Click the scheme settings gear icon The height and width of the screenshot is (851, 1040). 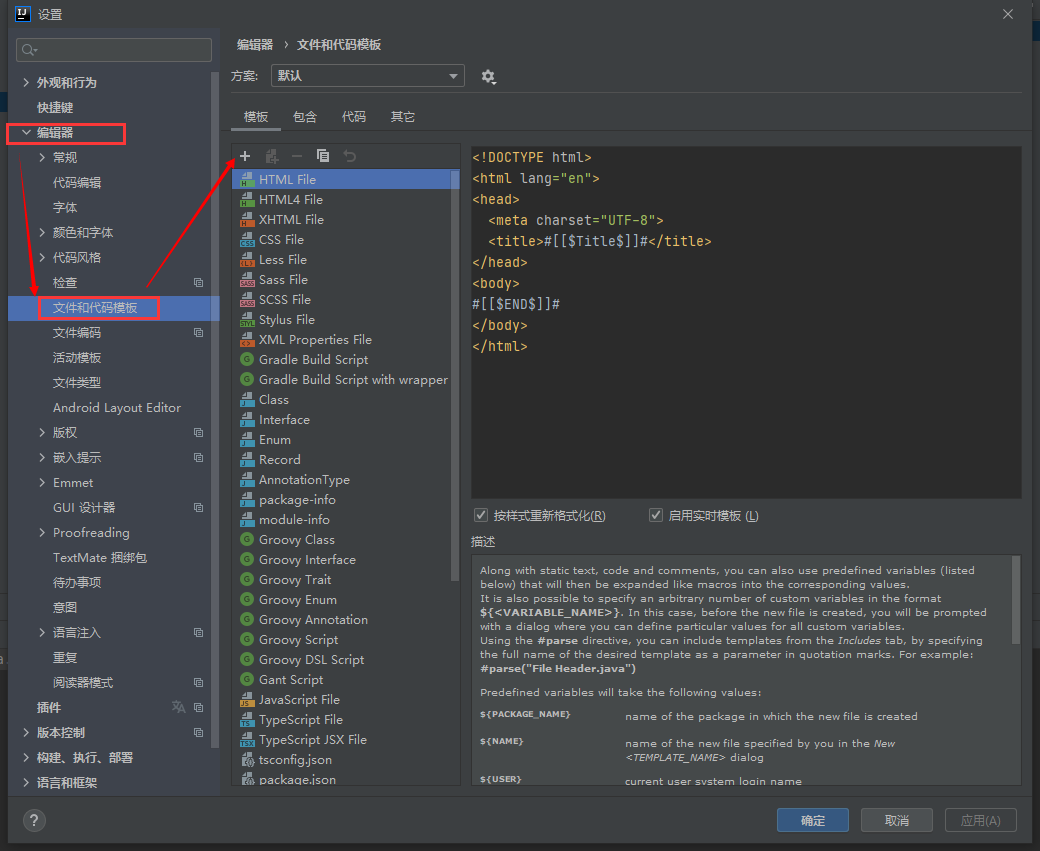(x=488, y=77)
